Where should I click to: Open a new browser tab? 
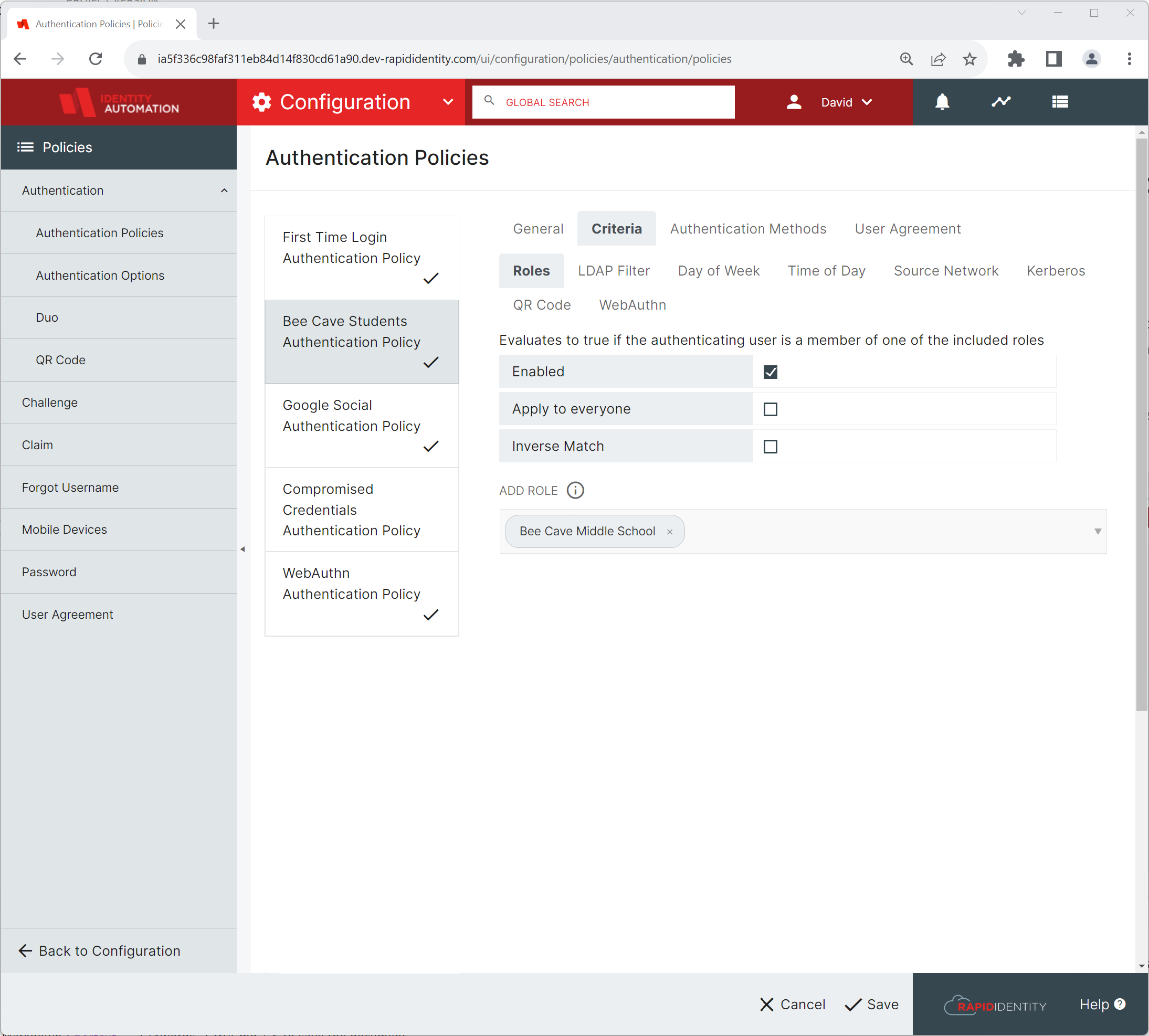pyautogui.click(x=214, y=23)
